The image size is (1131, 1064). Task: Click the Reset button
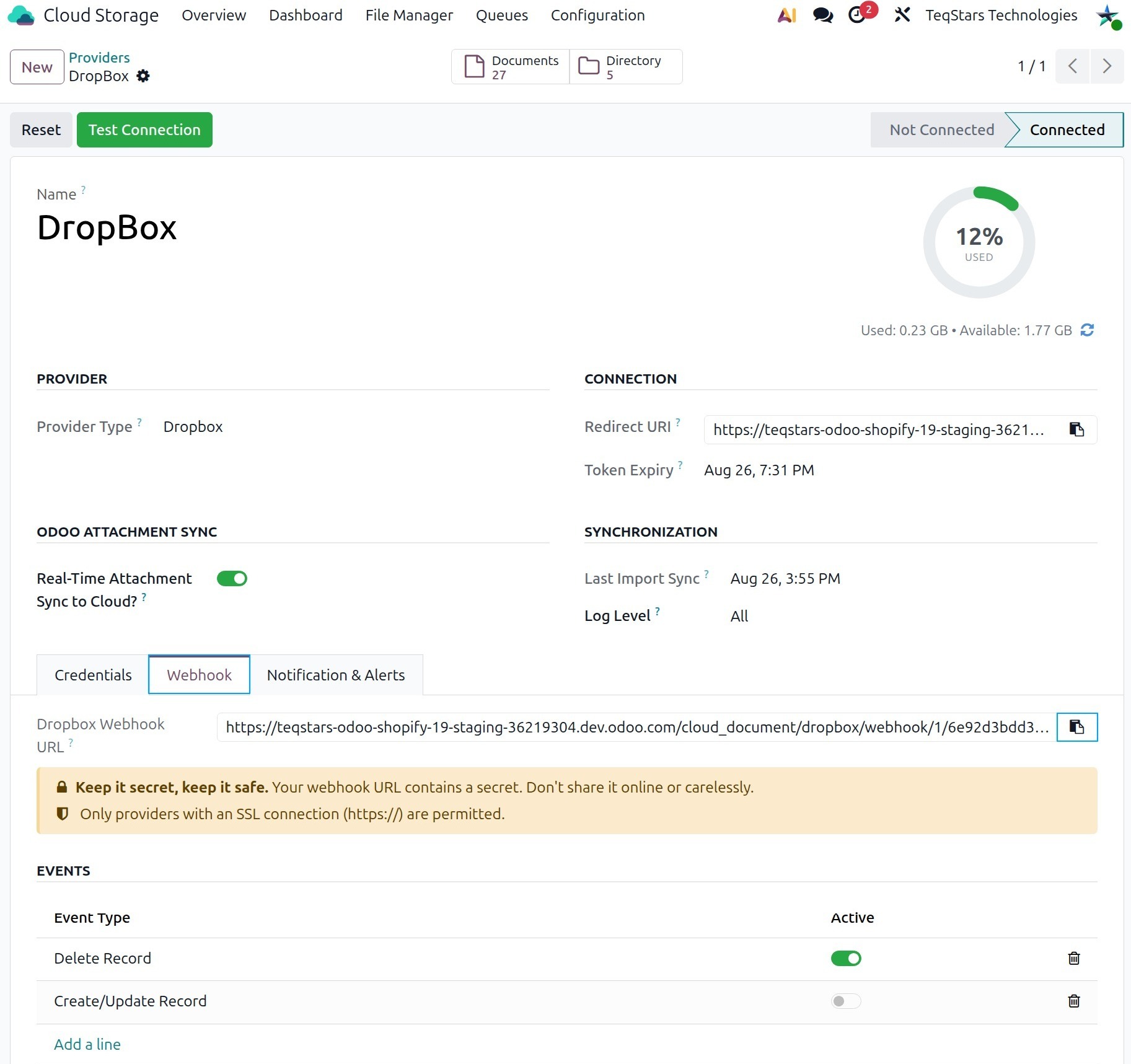tap(41, 130)
